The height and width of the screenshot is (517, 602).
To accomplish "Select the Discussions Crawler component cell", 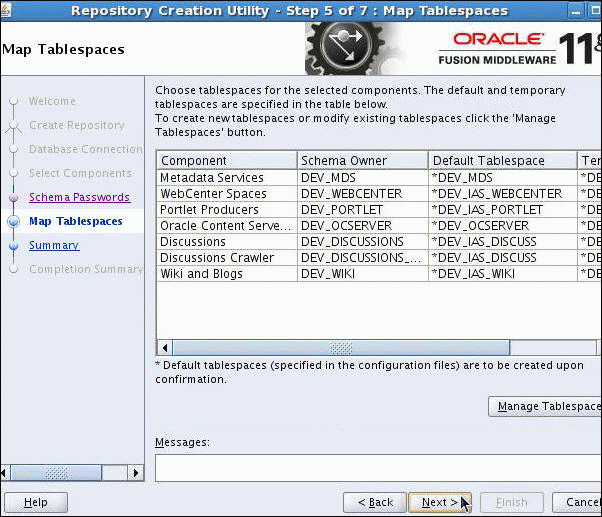I will tap(227, 258).
